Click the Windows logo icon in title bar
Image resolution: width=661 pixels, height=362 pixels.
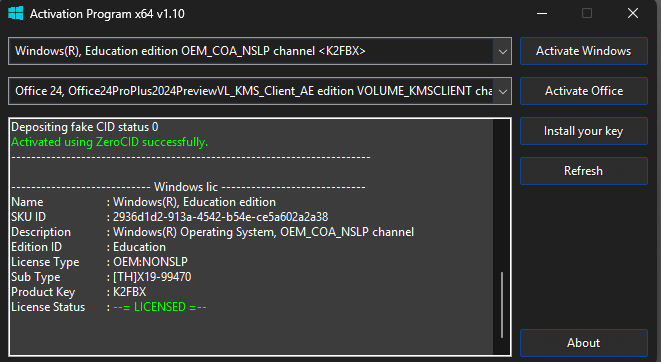click(16, 13)
